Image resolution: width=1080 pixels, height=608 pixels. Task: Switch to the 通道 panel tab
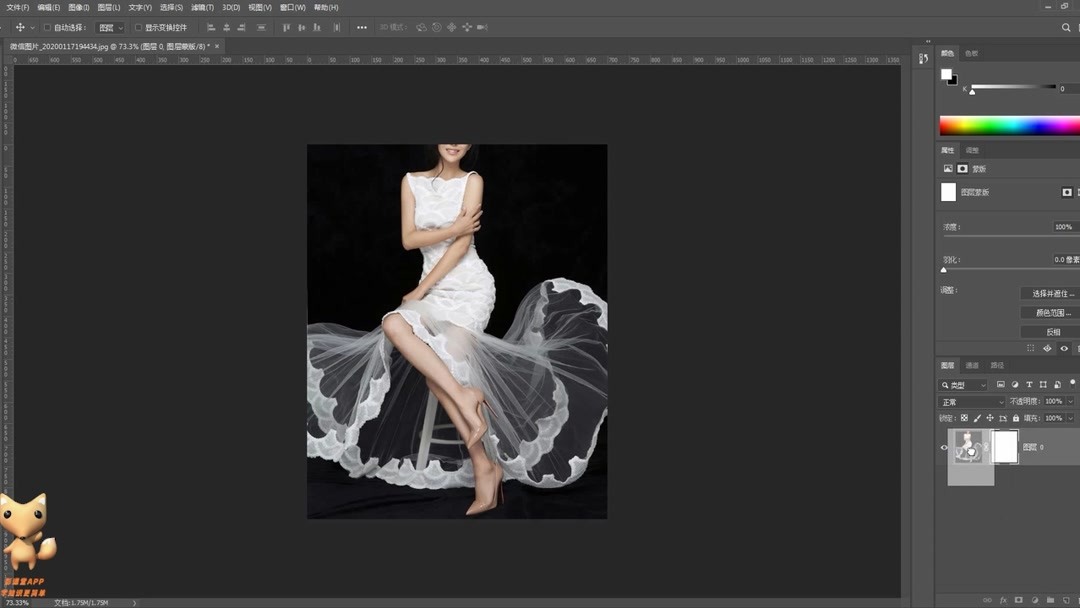pyautogui.click(x=972, y=366)
